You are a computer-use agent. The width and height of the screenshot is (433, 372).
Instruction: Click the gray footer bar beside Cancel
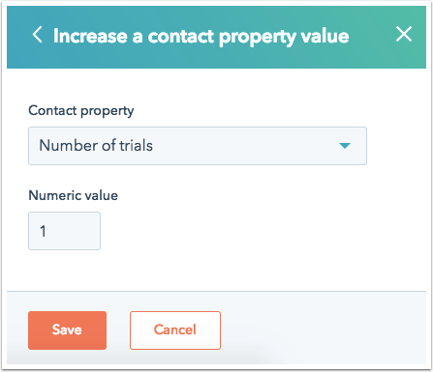coord(320,330)
